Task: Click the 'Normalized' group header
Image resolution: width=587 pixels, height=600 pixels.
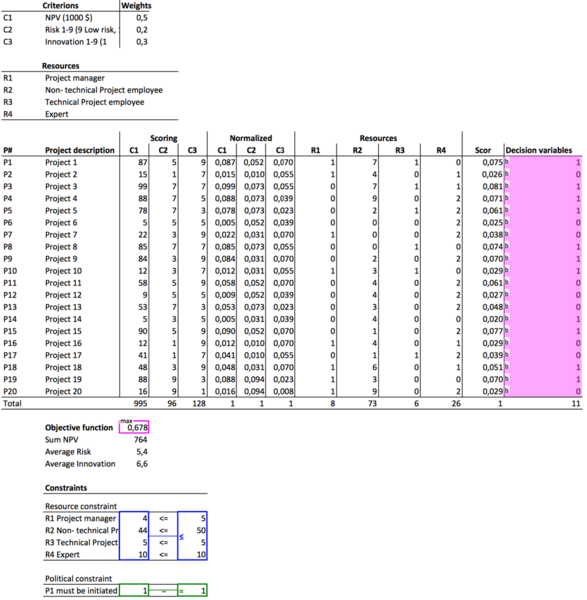Action: click(x=251, y=138)
